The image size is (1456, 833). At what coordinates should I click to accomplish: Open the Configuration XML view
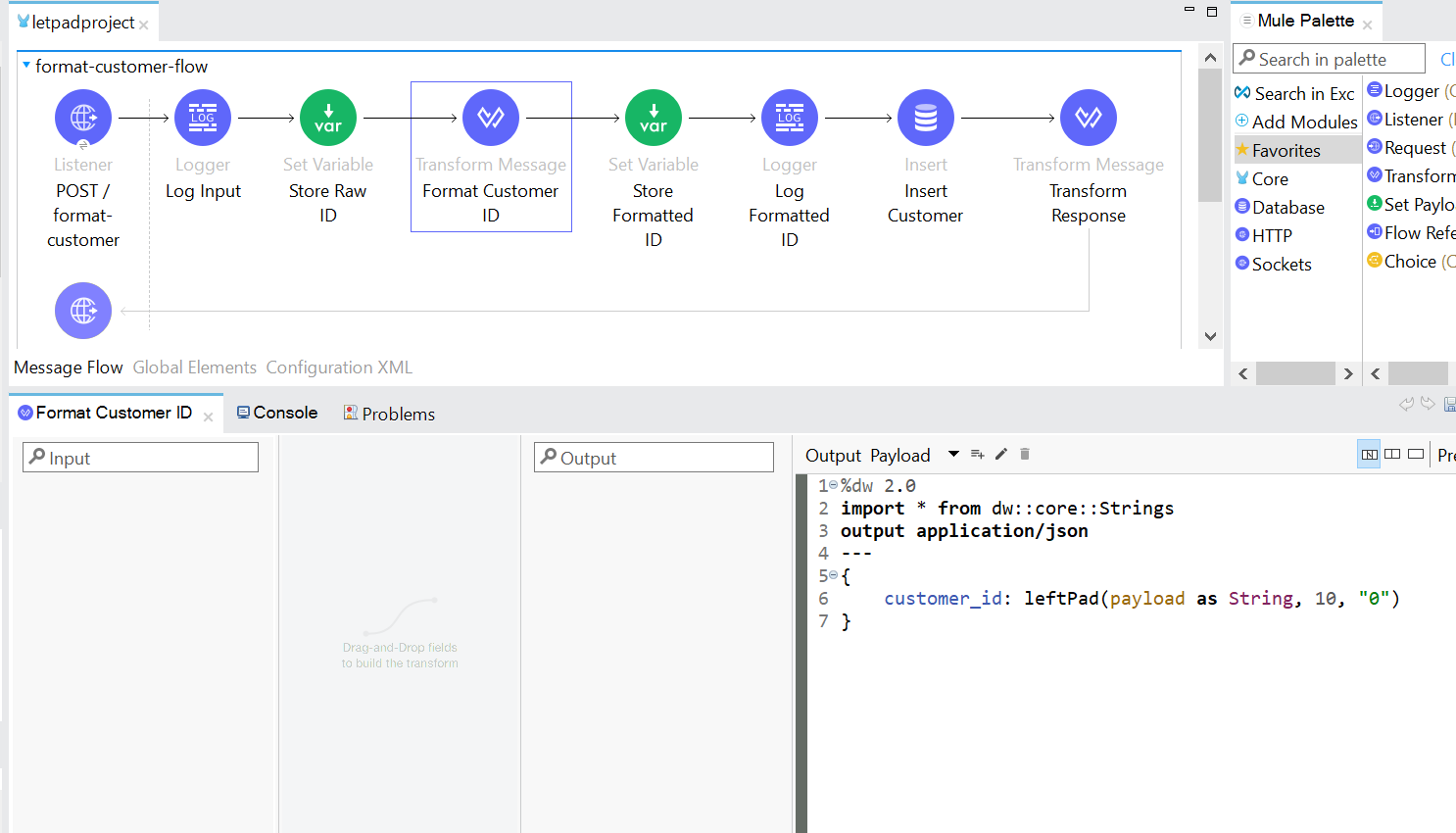coord(339,367)
